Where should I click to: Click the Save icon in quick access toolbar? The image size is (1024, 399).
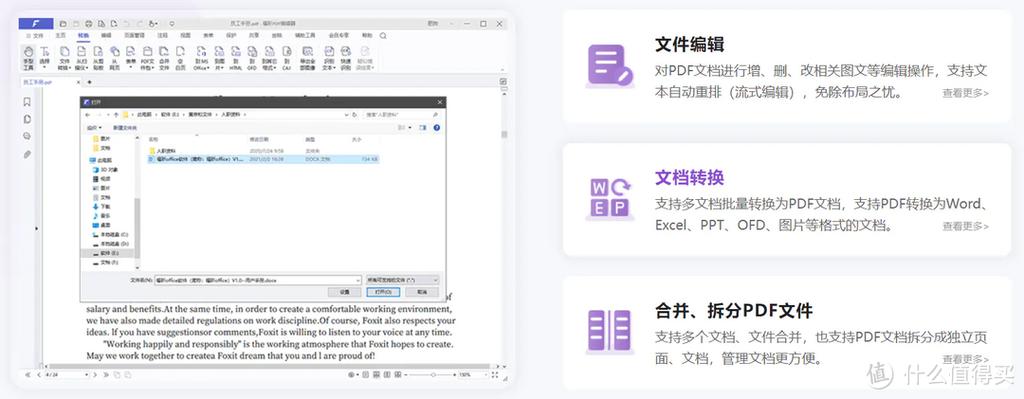point(76,24)
